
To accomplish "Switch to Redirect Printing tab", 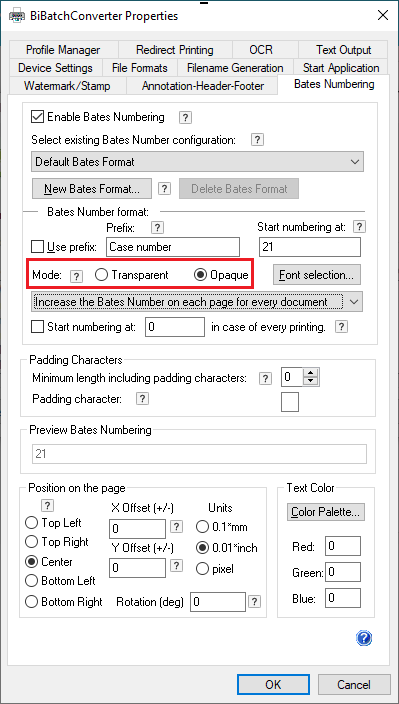I will [175, 49].
